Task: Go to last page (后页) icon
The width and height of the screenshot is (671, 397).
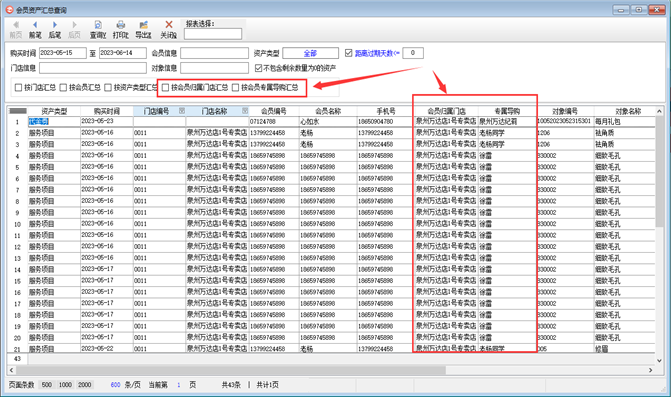Action: point(74,25)
